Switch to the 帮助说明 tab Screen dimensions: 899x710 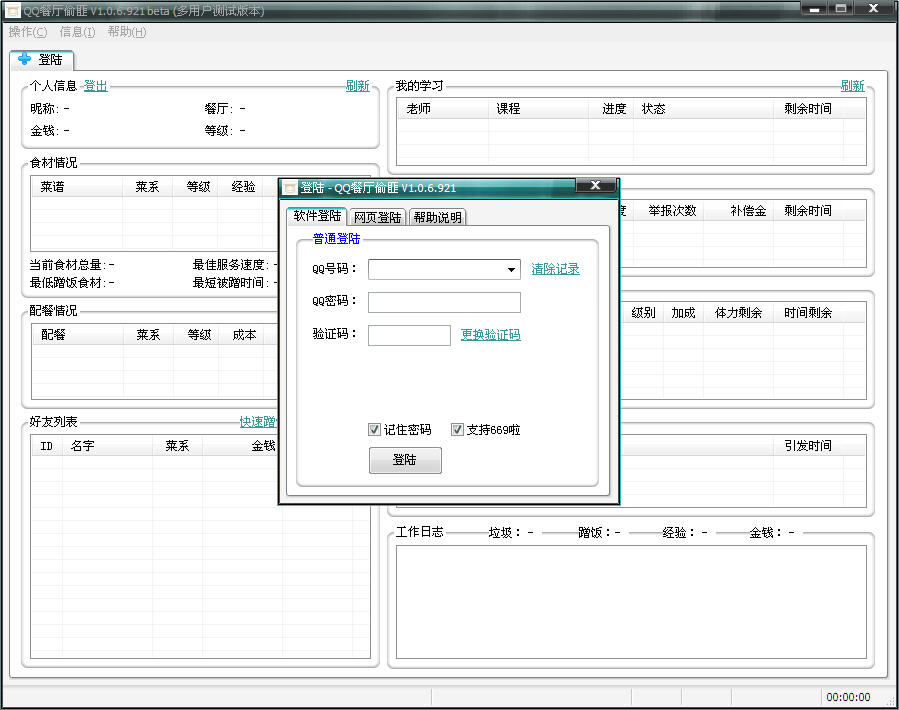point(437,217)
